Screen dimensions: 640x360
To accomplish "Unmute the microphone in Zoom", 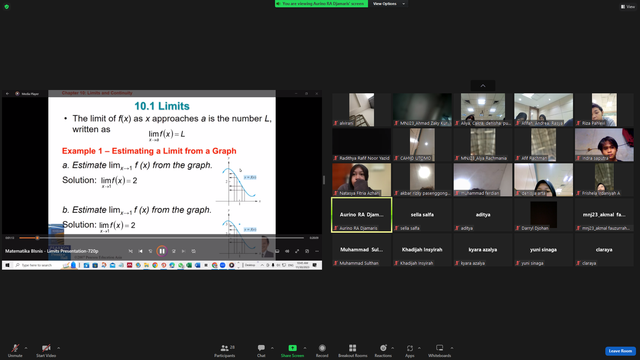I will click(x=15, y=350).
